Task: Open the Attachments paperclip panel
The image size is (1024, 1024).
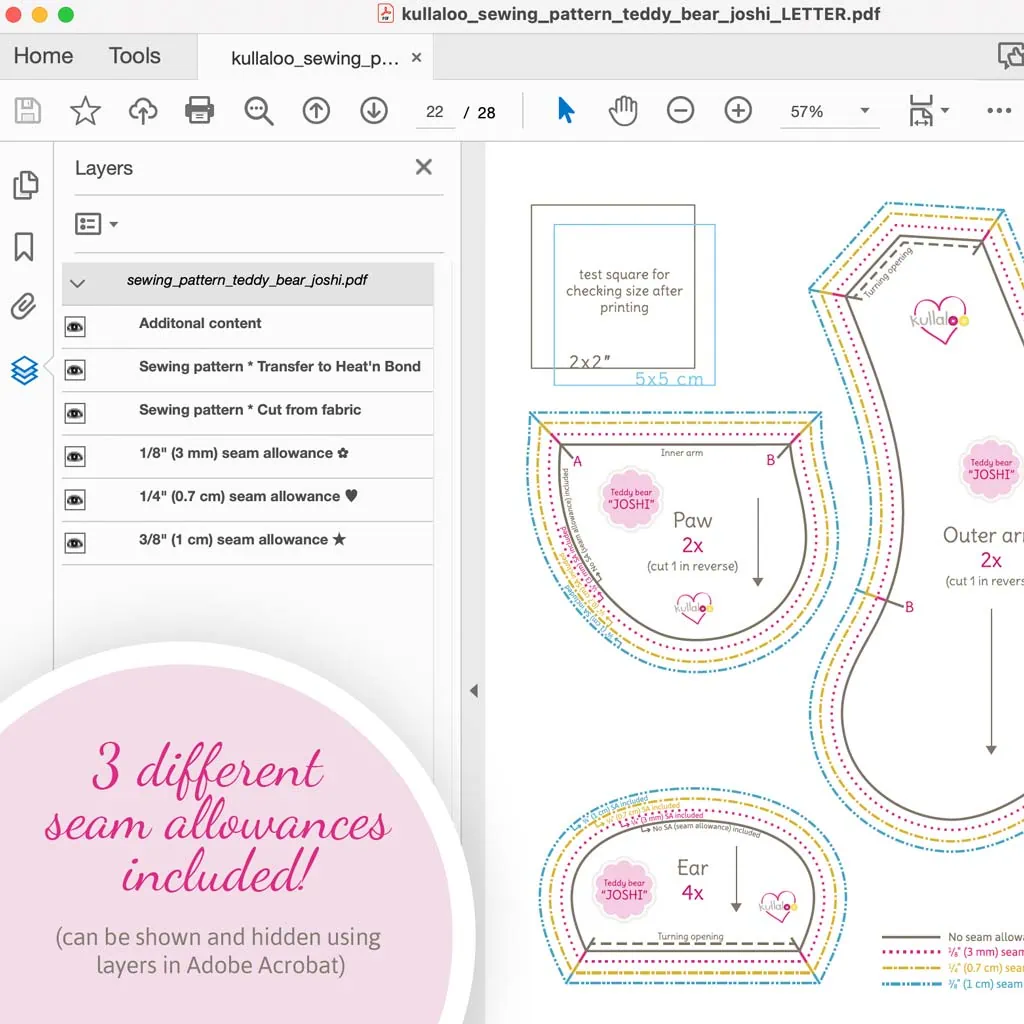Action: (x=24, y=306)
